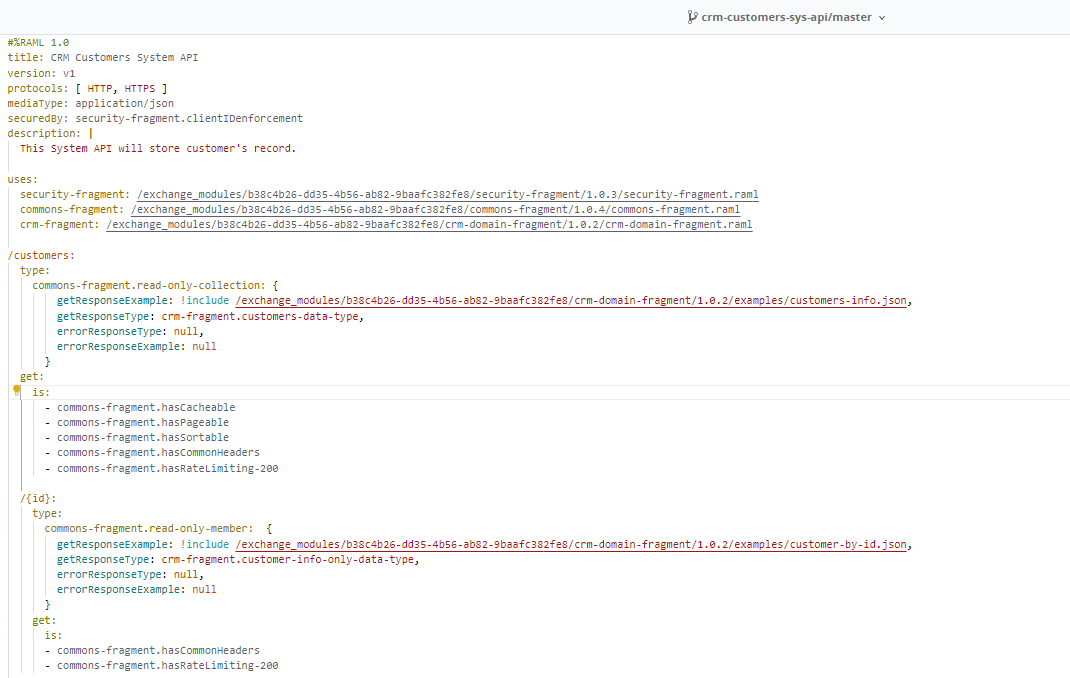This screenshot has width=1070, height=678.
Task: Click the git branch icon beside crm-customers-sys-api/master
Action: coord(693,17)
